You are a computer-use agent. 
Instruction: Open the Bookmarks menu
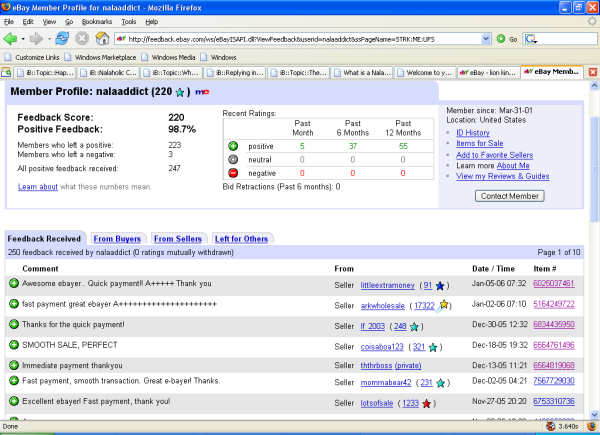click(97, 22)
